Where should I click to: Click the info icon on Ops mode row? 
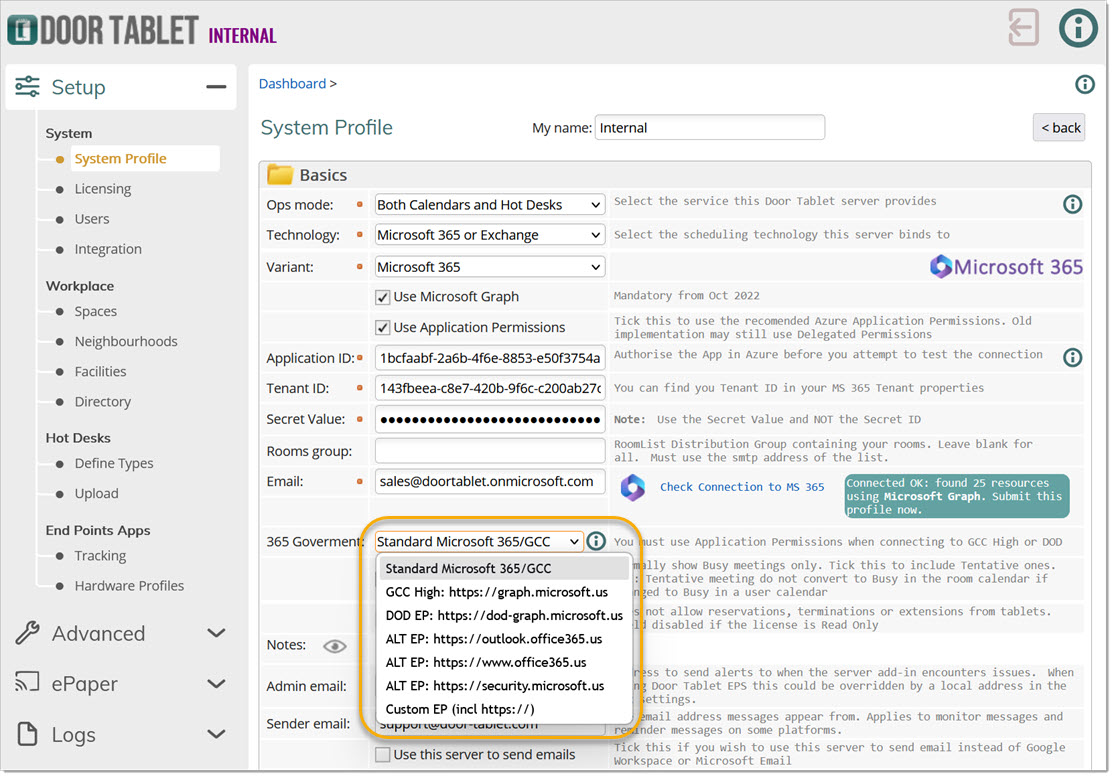pyautogui.click(x=1072, y=204)
